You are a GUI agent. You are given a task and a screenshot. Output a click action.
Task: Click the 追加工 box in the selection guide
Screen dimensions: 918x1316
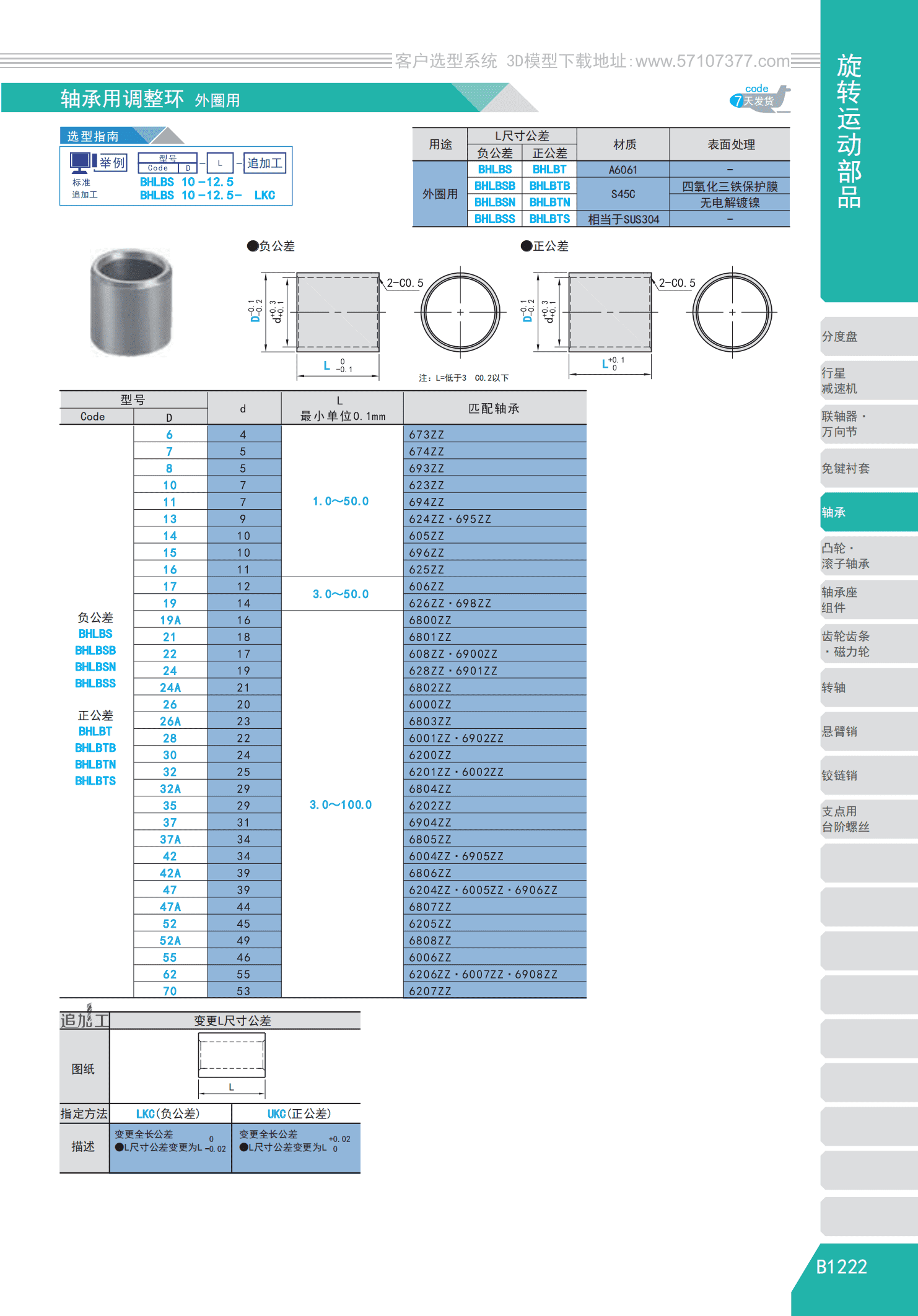click(264, 163)
